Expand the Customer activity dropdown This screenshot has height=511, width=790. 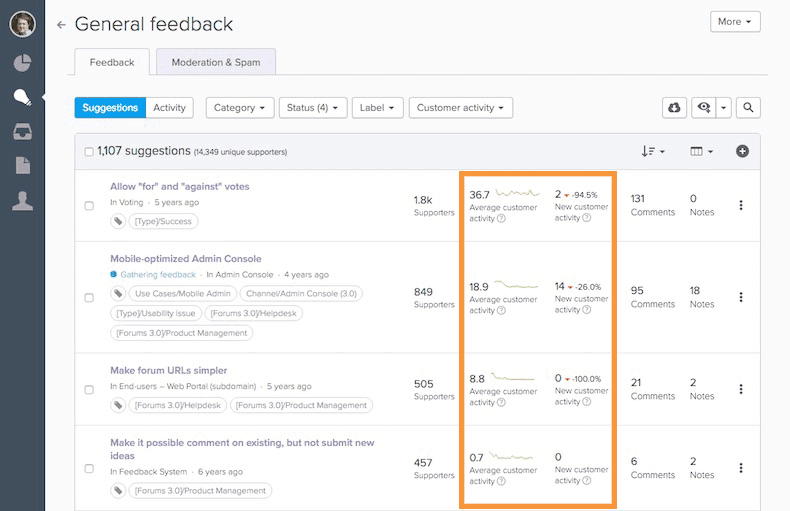point(460,108)
